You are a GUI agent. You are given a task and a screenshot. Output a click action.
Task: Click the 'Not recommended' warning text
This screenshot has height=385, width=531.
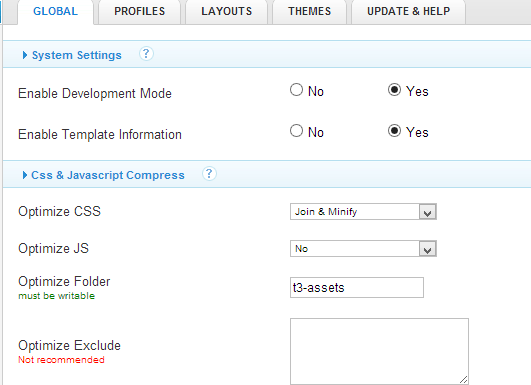click(x=61, y=360)
